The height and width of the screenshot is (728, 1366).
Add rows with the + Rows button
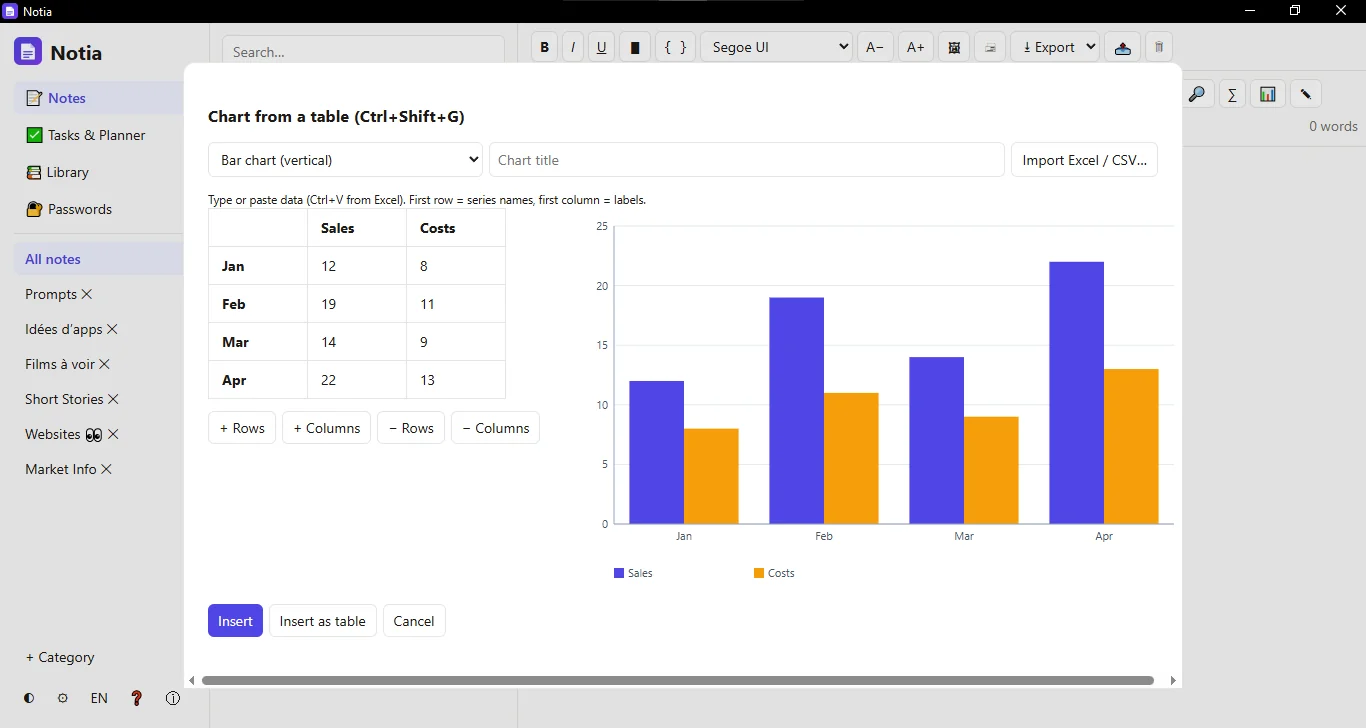point(242,428)
